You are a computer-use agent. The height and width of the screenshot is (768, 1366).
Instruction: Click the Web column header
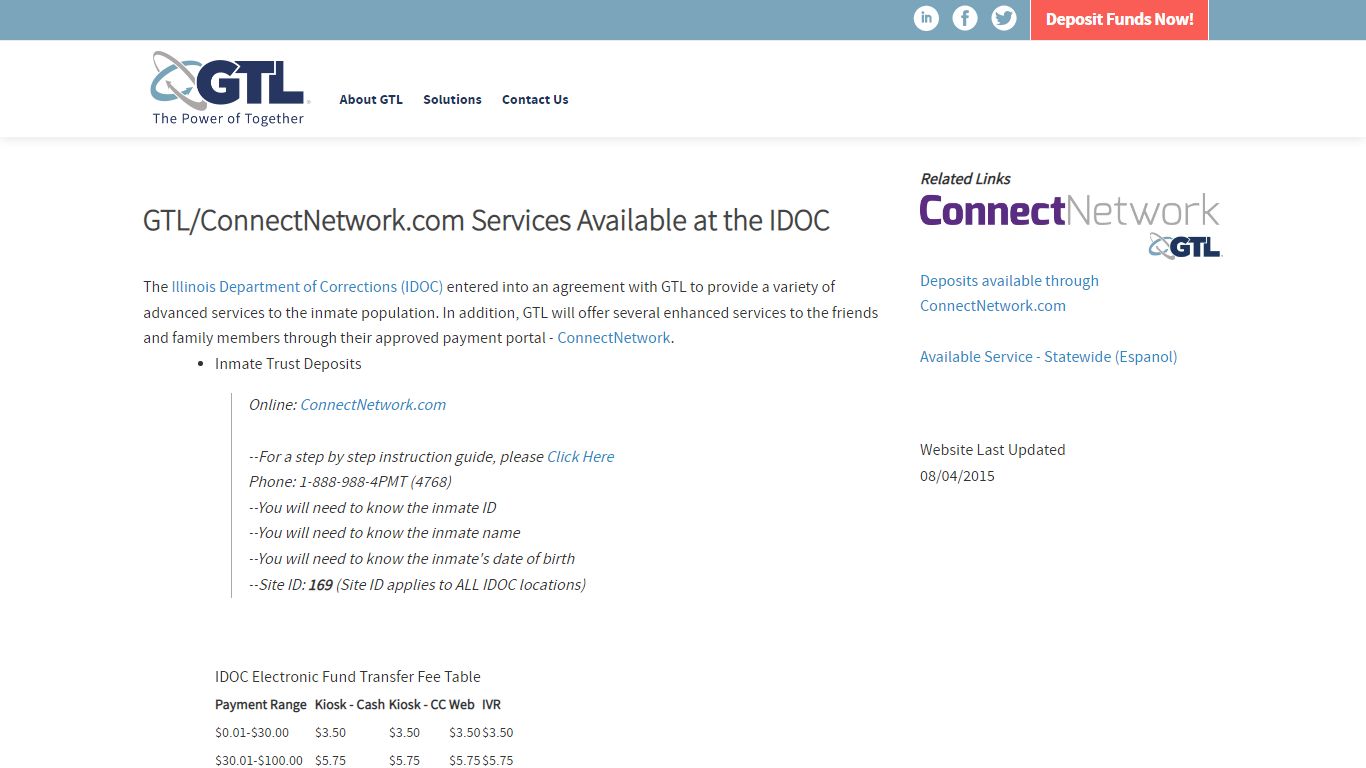(462, 705)
